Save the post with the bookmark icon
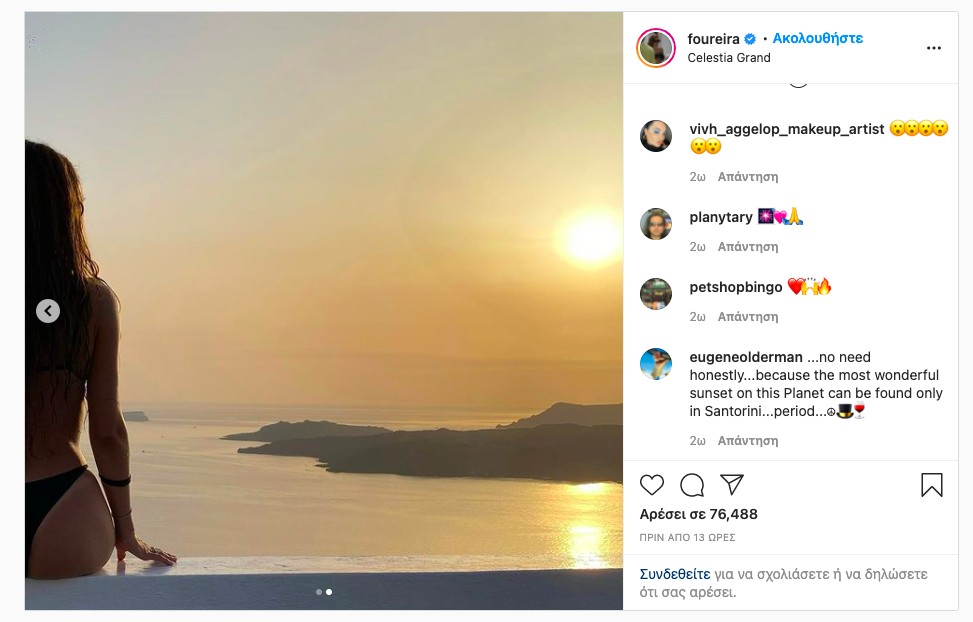Image resolution: width=973 pixels, height=622 pixels. click(x=931, y=485)
